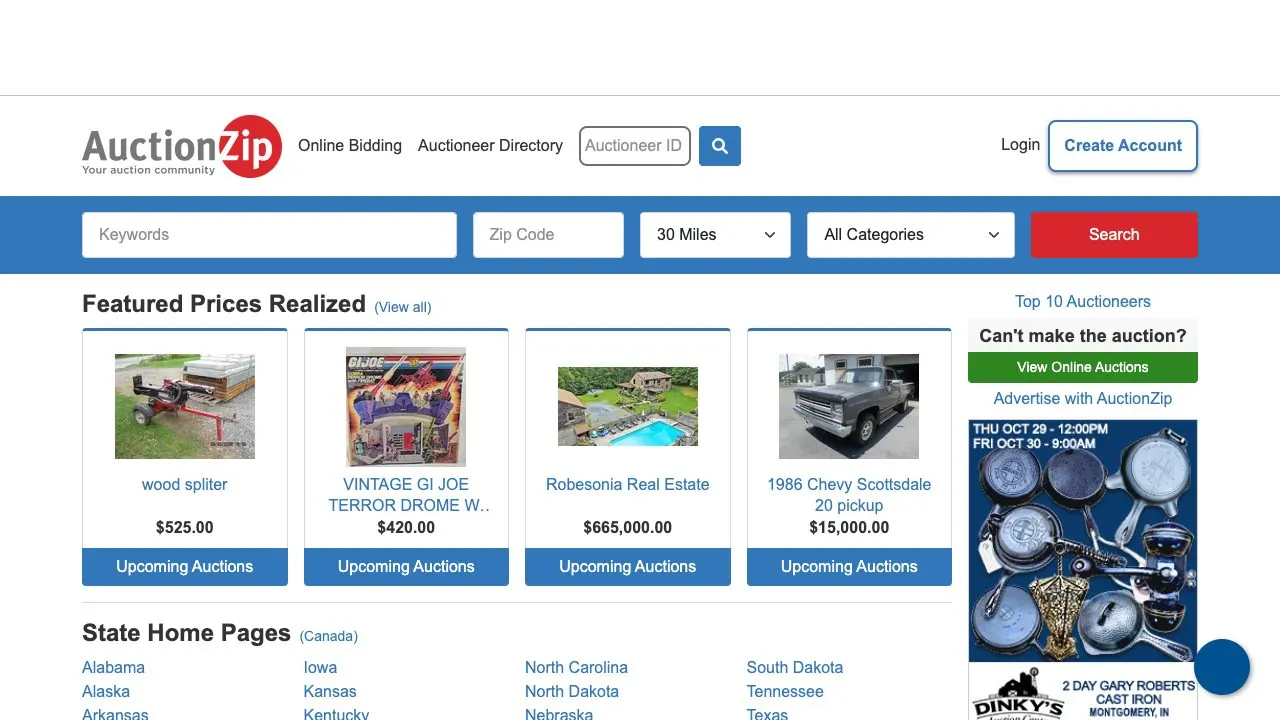Click View Online Auctions green button
This screenshot has height=720, width=1280.
coord(1083,367)
